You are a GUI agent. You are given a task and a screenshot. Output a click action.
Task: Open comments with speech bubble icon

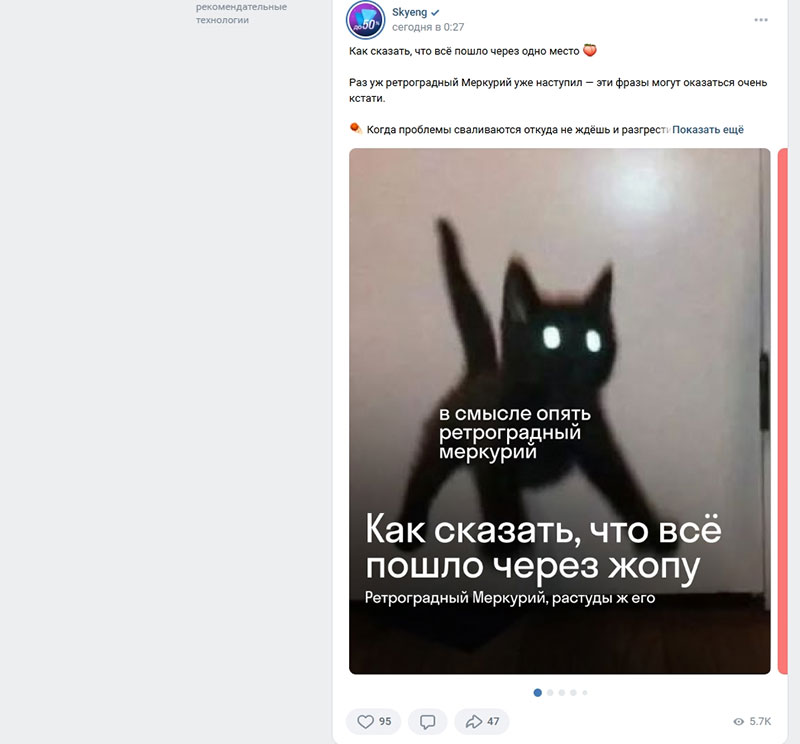pyautogui.click(x=428, y=721)
